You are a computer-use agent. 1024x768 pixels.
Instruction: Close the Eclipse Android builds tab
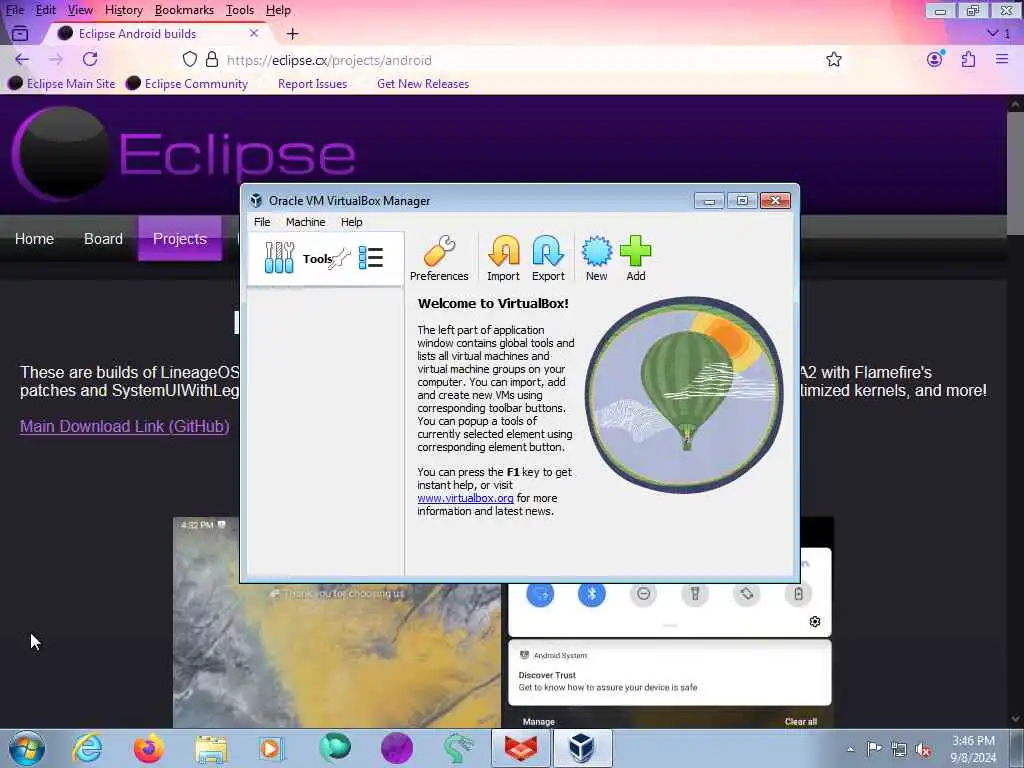pyautogui.click(x=254, y=33)
